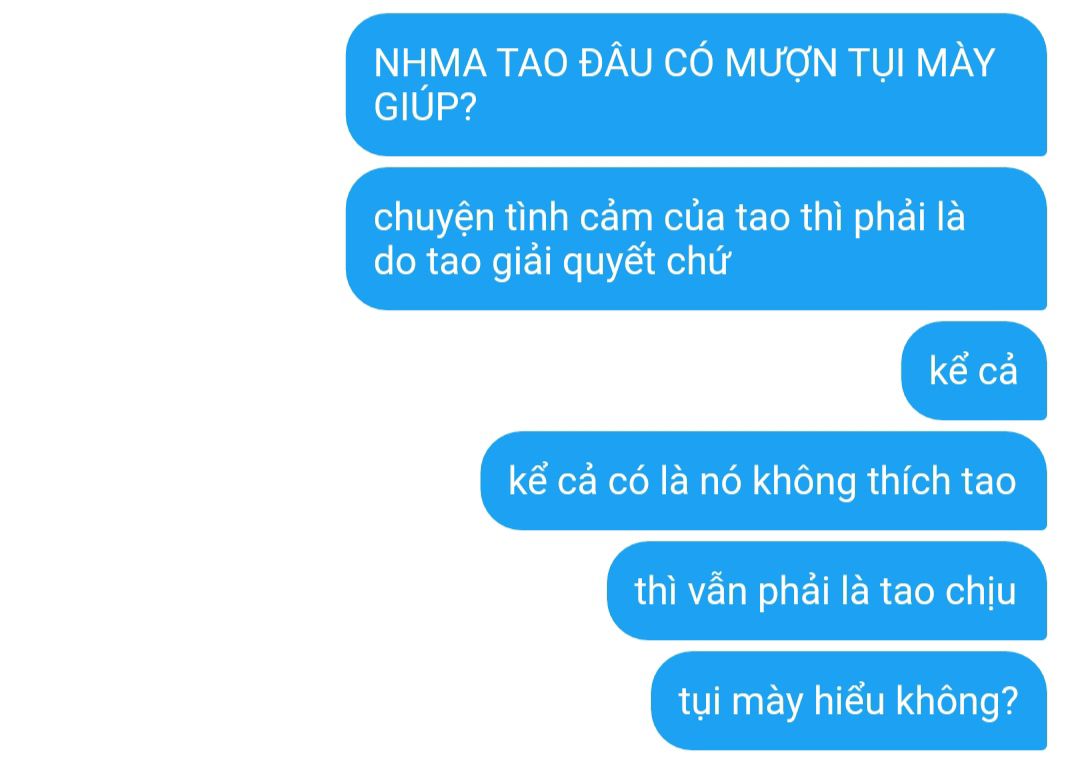The image size is (1080, 770).
Task: Click the word 'GIÚP?' in first message
Action: click(x=425, y=107)
